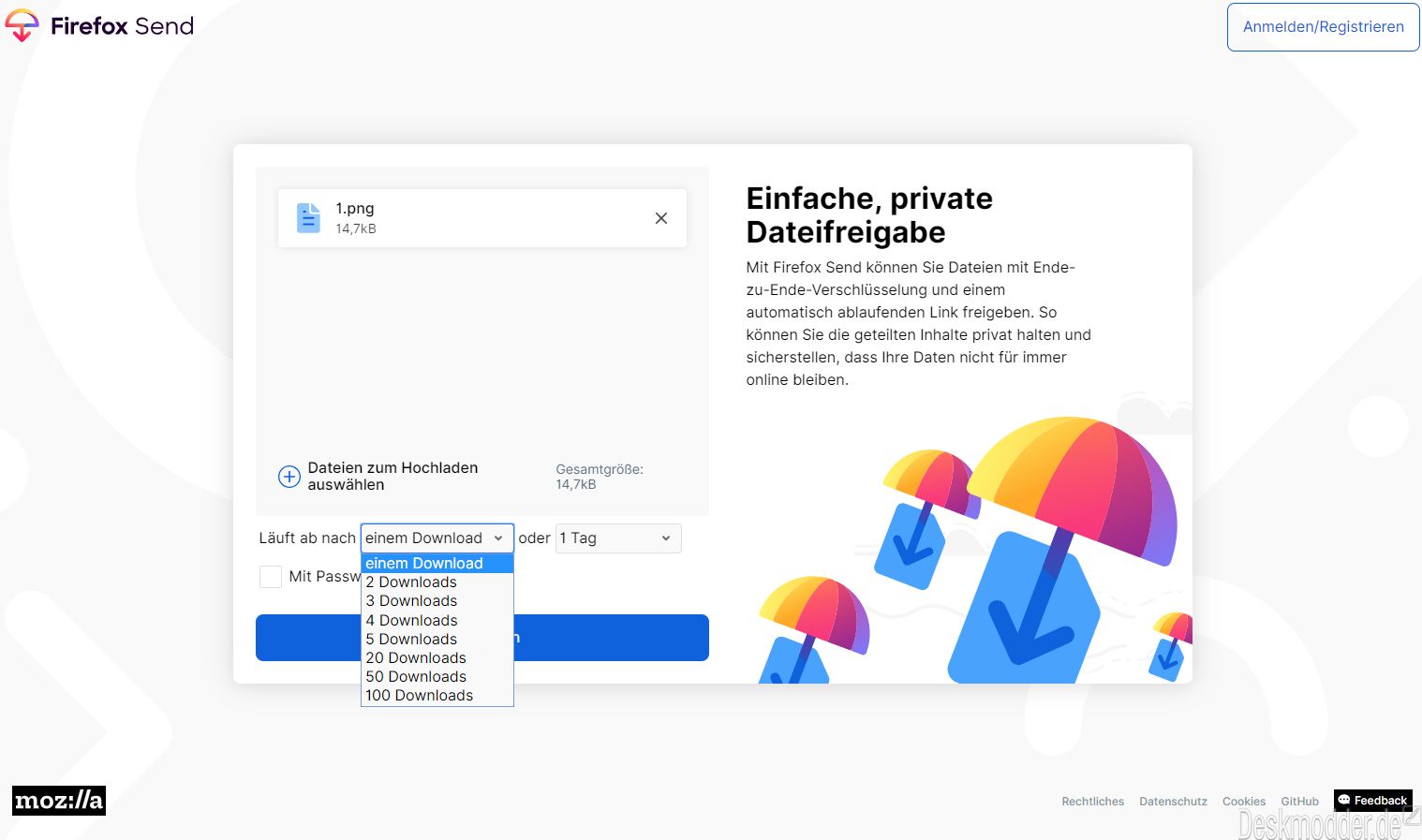The height and width of the screenshot is (840, 1422).
Task: Choose '2 Downloads' option
Action: coord(437,582)
